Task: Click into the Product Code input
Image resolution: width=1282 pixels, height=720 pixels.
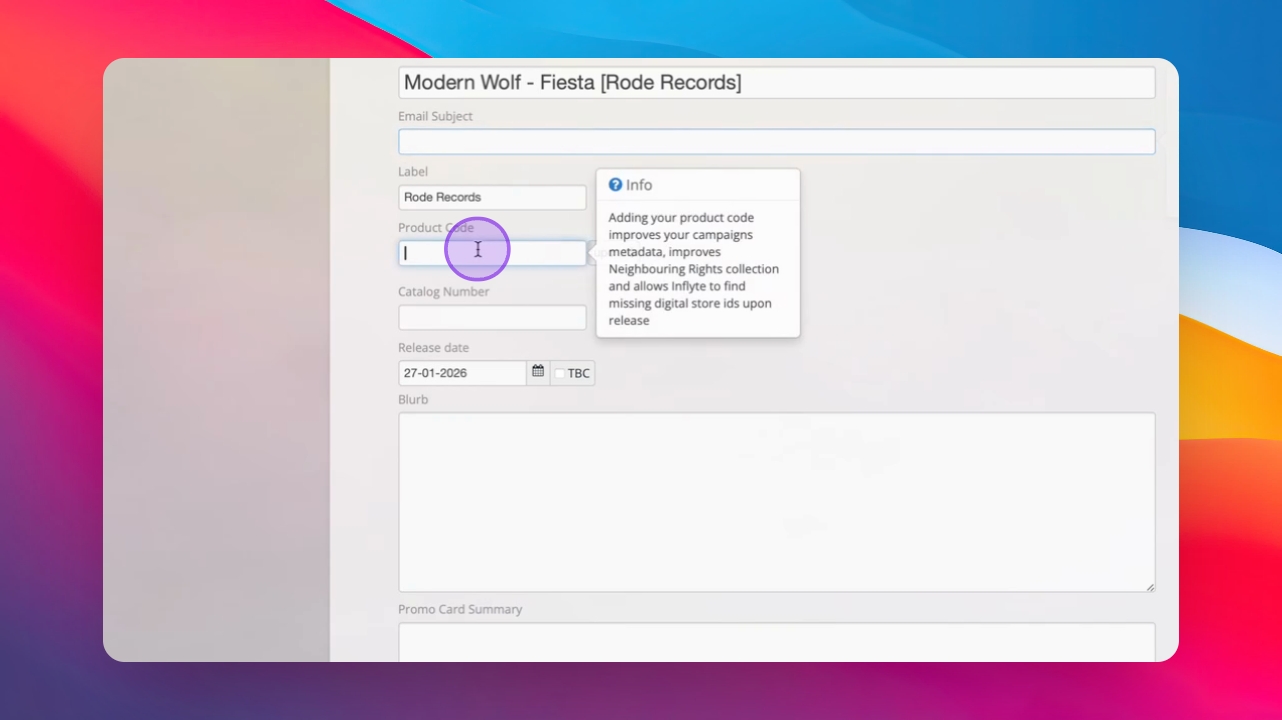Action: coord(492,253)
